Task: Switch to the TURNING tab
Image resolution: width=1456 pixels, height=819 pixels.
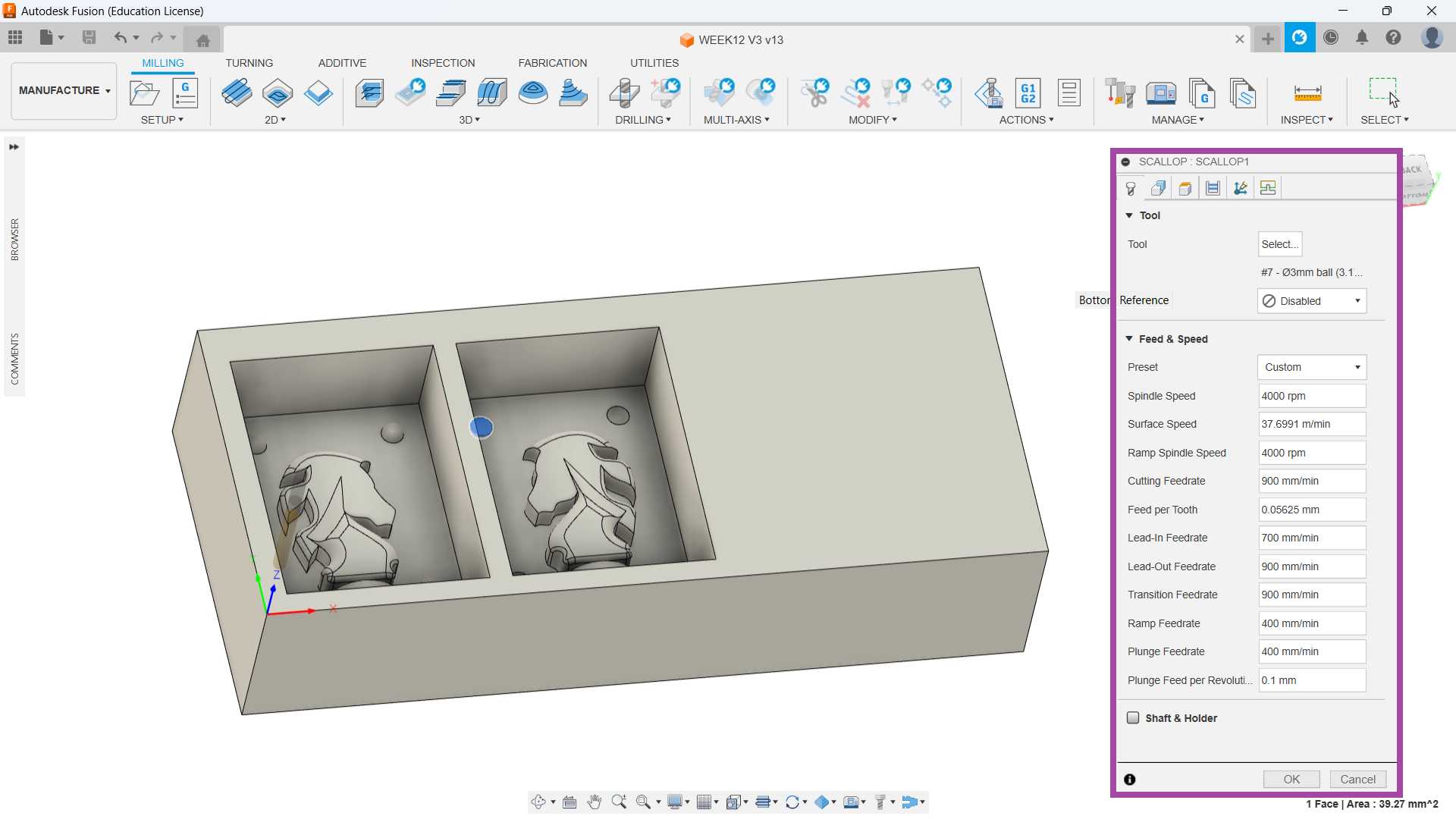Action: pyautogui.click(x=249, y=63)
